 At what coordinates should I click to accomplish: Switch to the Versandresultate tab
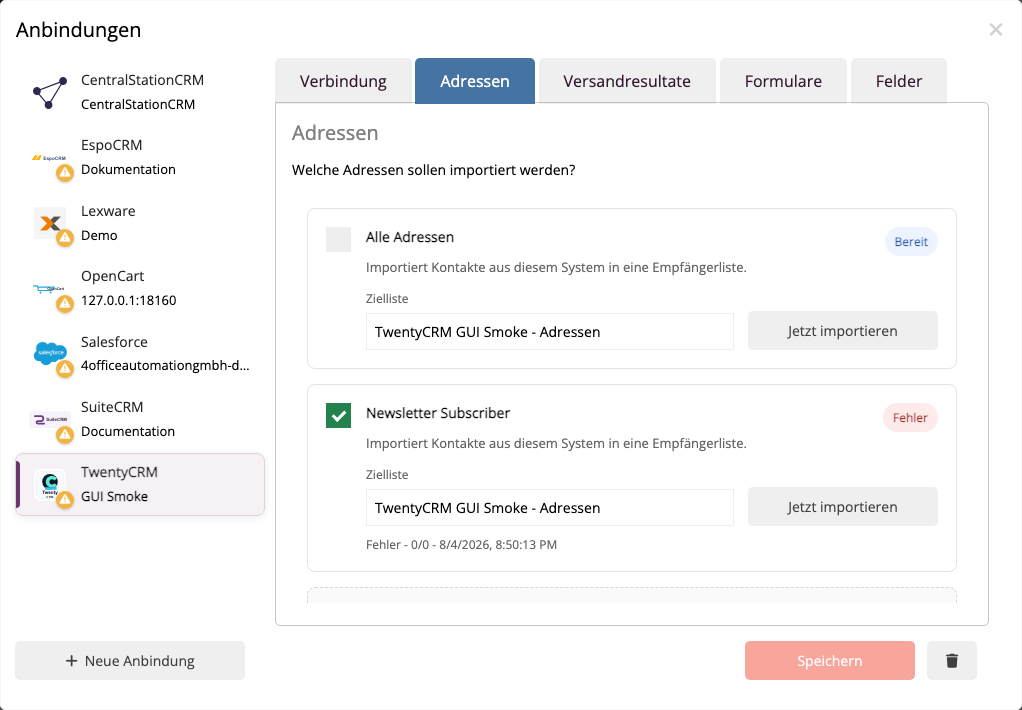click(627, 81)
